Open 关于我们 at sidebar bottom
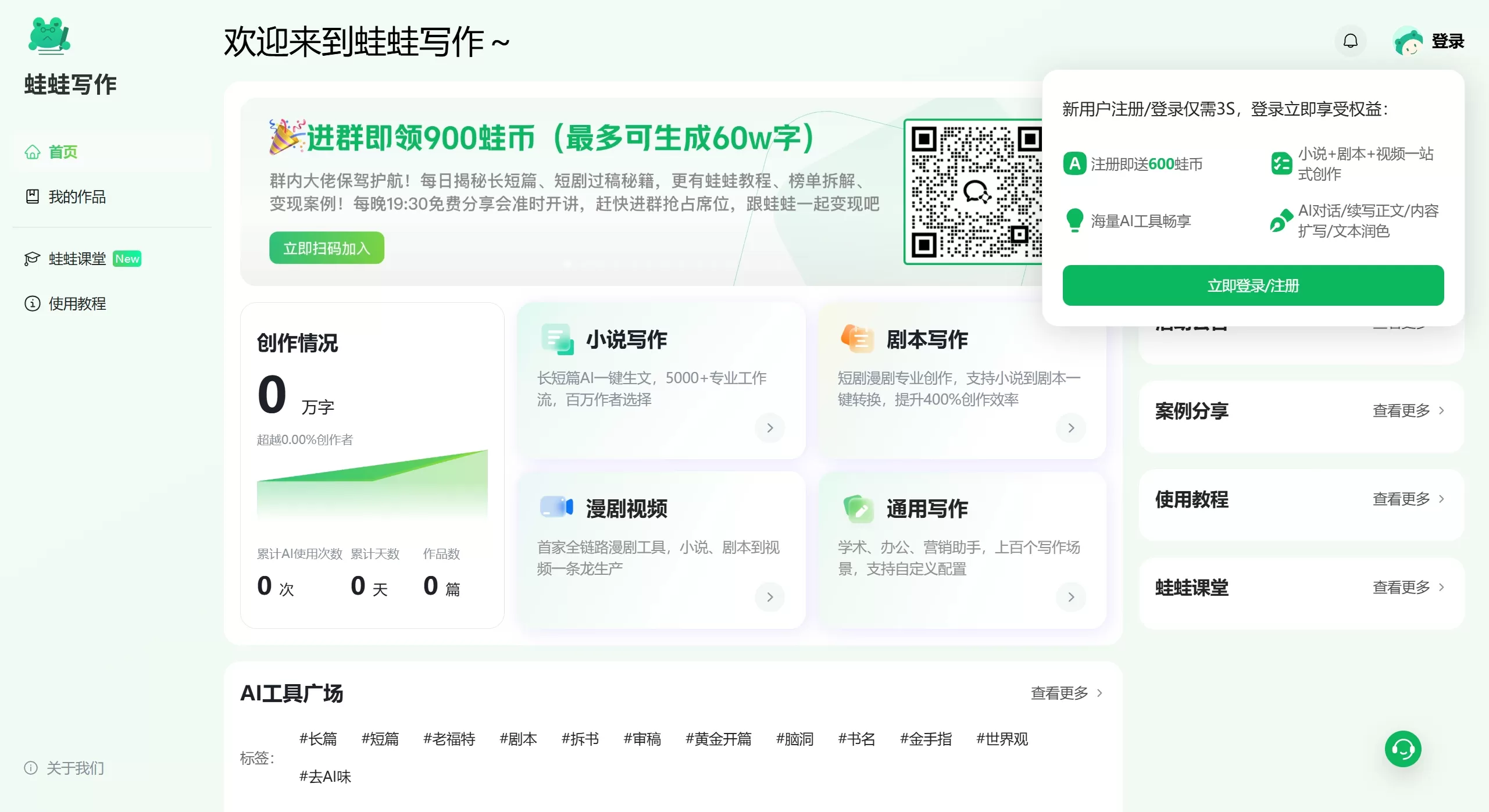This screenshot has height=812, width=1489. 64,768
